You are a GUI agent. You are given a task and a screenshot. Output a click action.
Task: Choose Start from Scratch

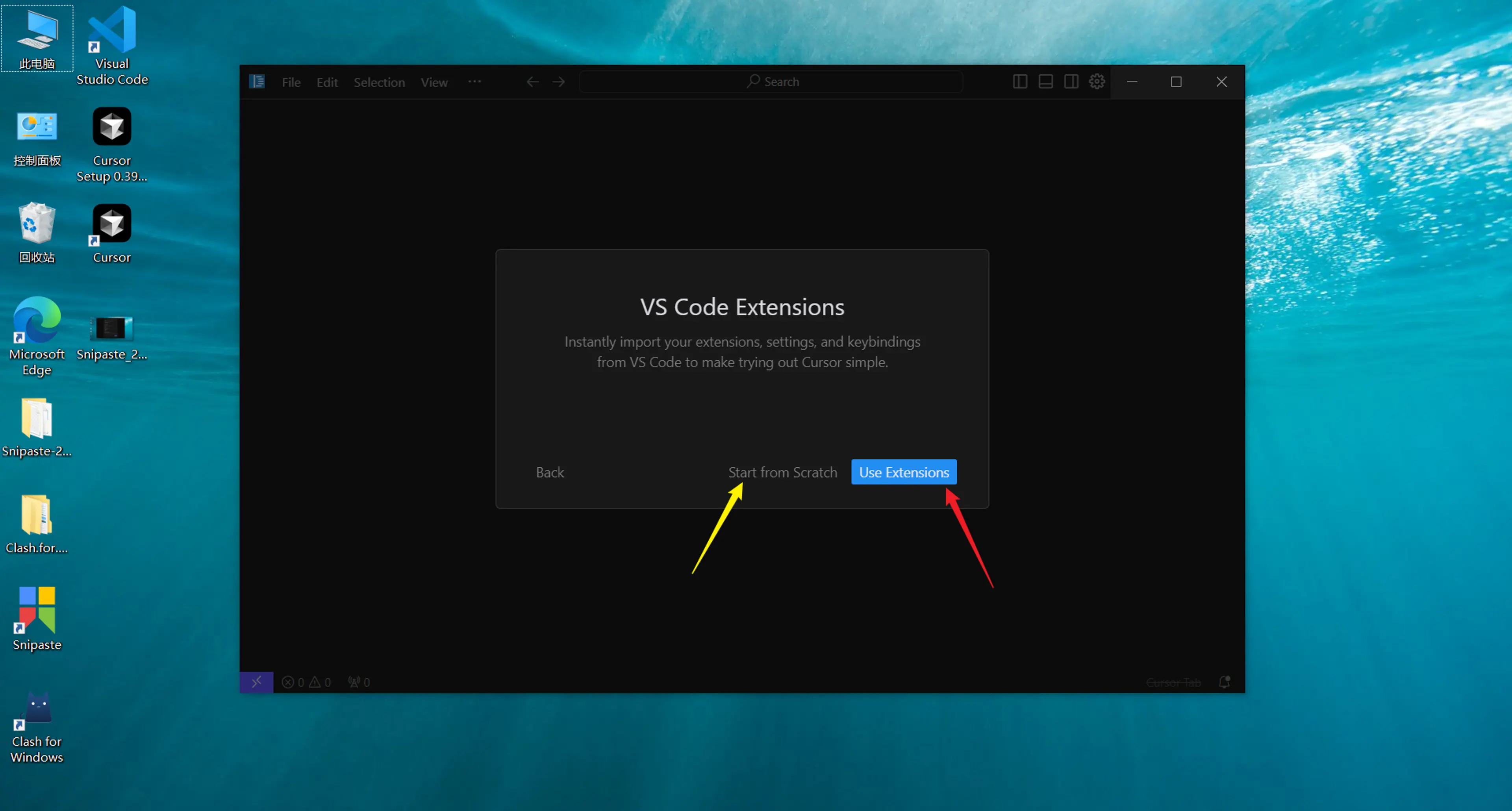click(x=782, y=472)
